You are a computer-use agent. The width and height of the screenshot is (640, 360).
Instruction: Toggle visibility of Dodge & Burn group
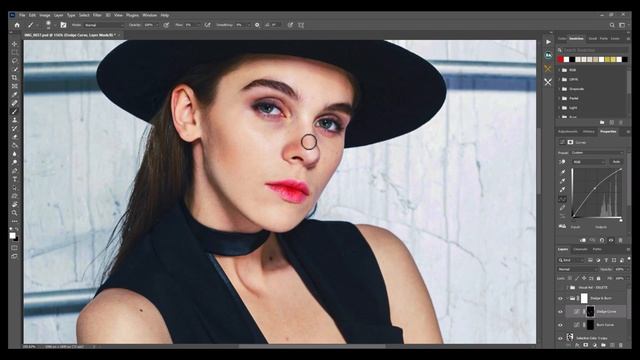[x=560, y=298]
